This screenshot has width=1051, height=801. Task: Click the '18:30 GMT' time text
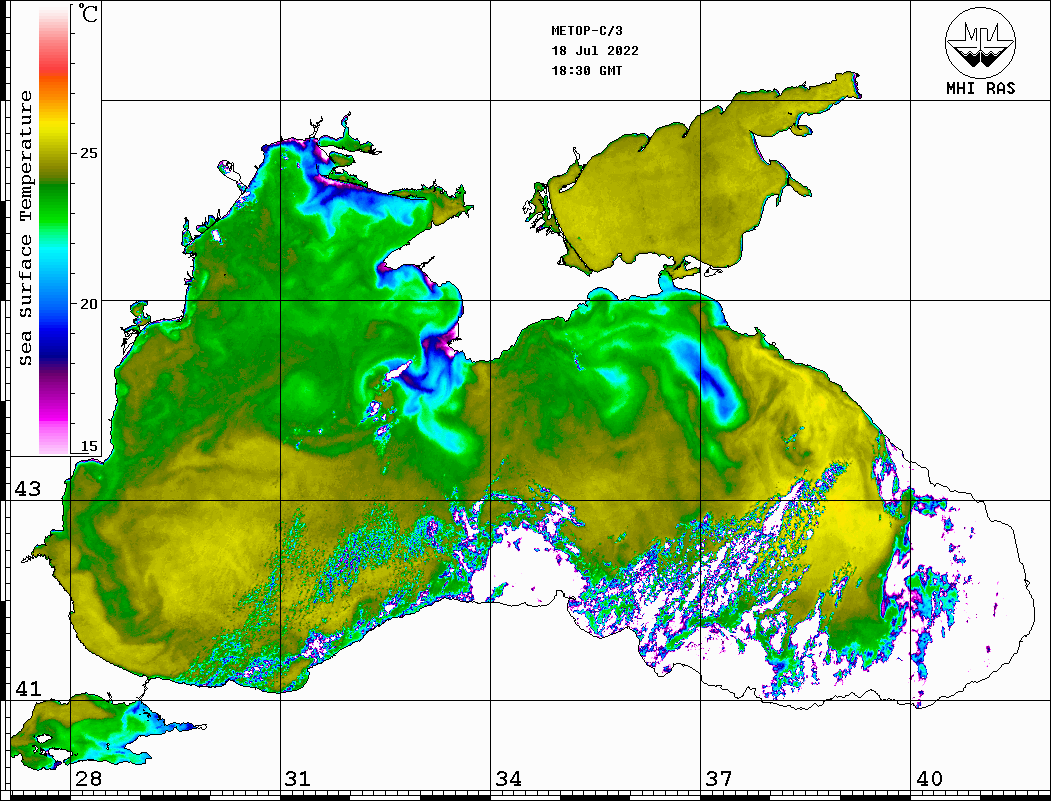[x=586, y=71]
